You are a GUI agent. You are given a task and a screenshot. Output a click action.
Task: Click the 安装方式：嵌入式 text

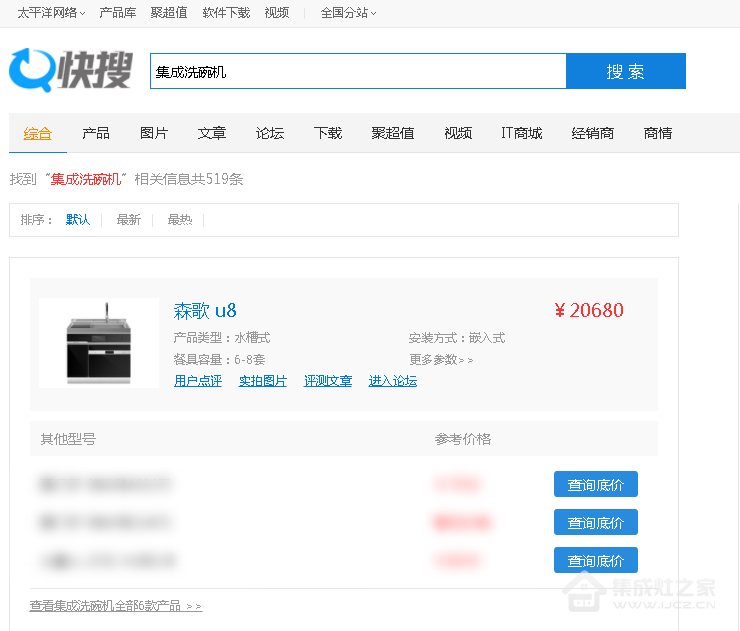(x=457, y=338)
